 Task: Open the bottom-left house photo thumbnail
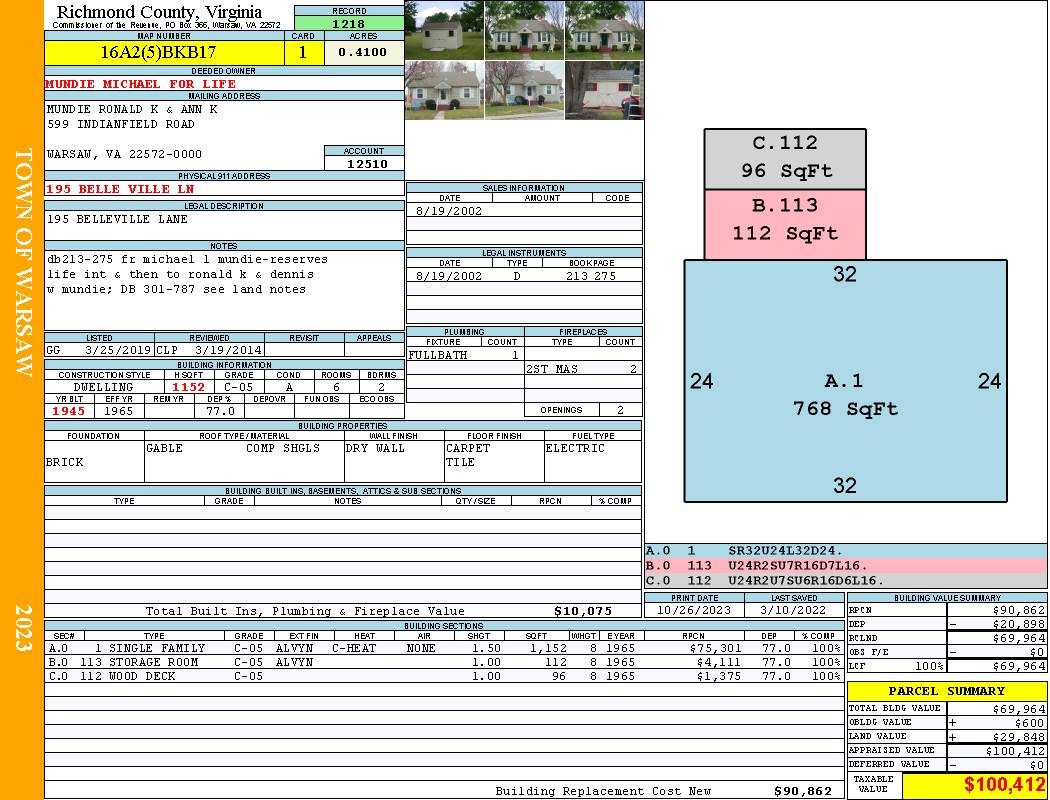coord(444,90)
